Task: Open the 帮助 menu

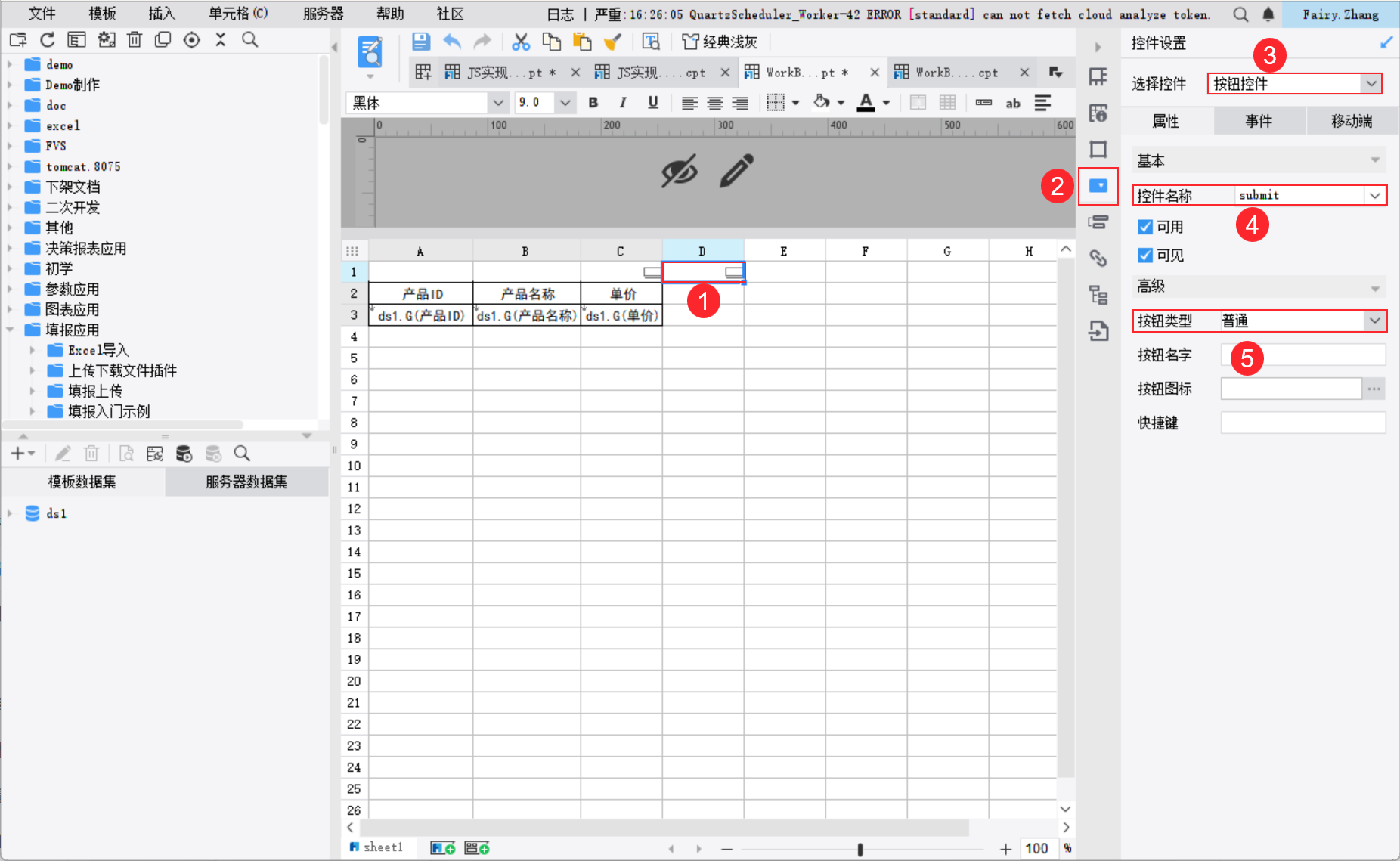Action: (390, 14)
